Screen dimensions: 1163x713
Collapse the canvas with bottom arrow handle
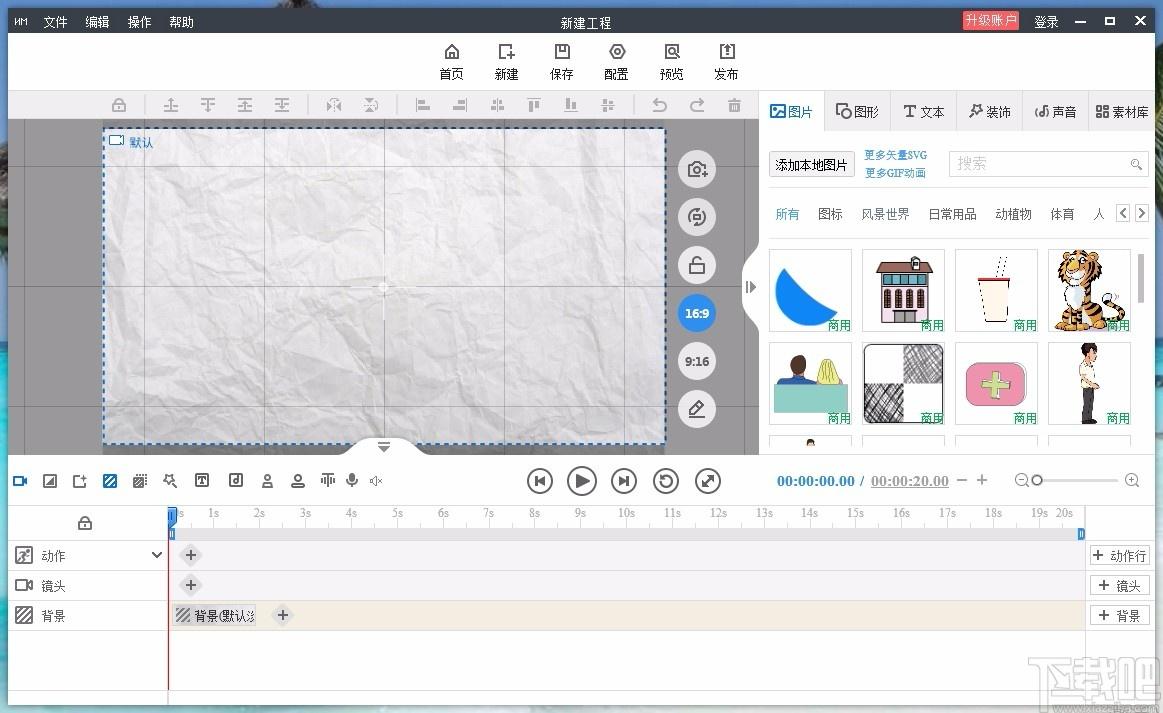click(384, 447)
